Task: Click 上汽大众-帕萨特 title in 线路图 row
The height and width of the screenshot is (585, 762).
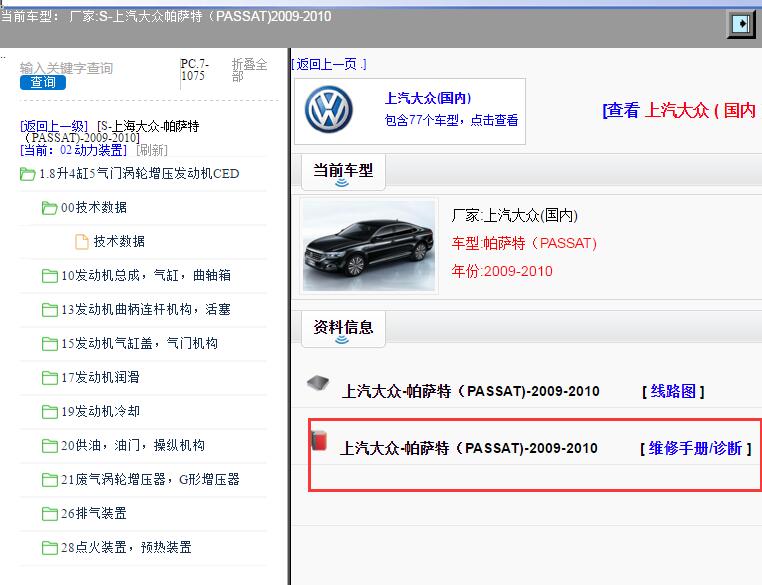Action: 470,391
